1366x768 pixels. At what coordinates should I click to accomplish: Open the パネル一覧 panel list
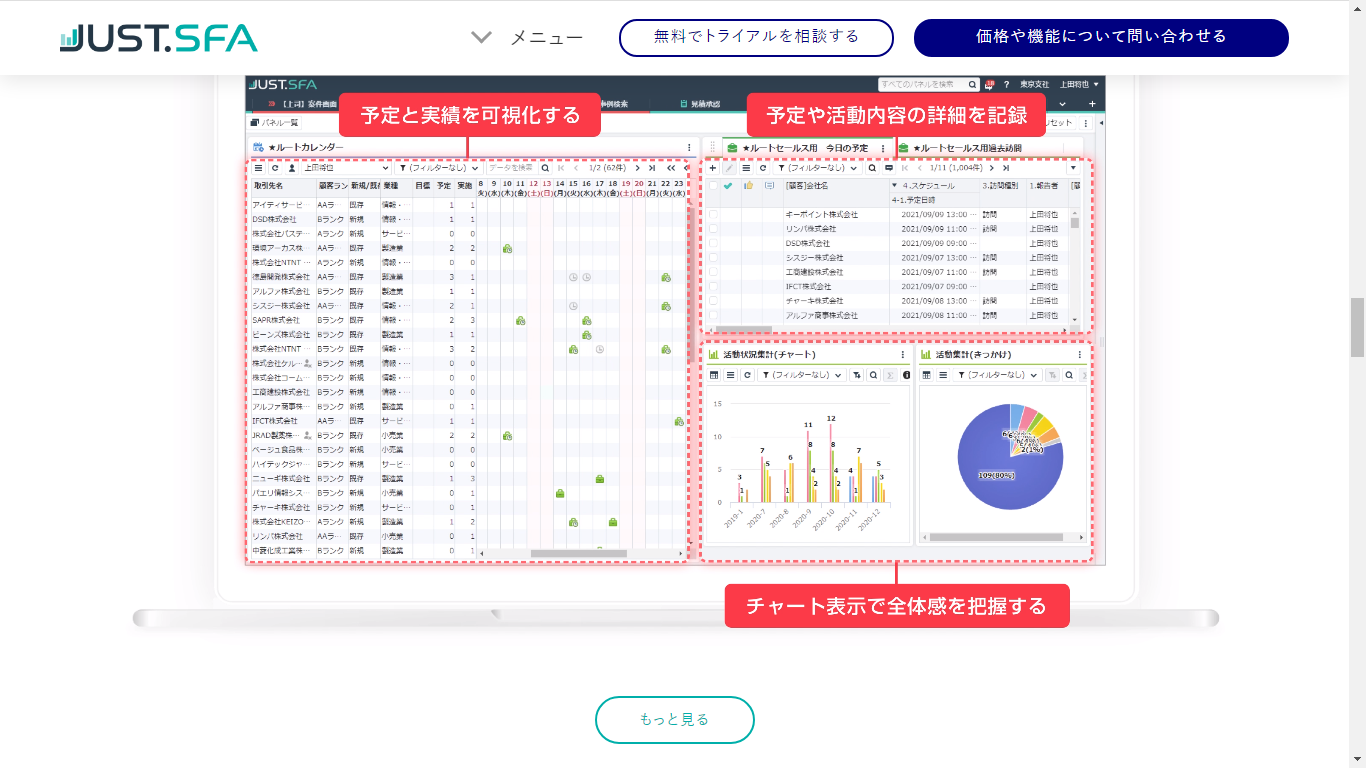click(x=274, y=123)
